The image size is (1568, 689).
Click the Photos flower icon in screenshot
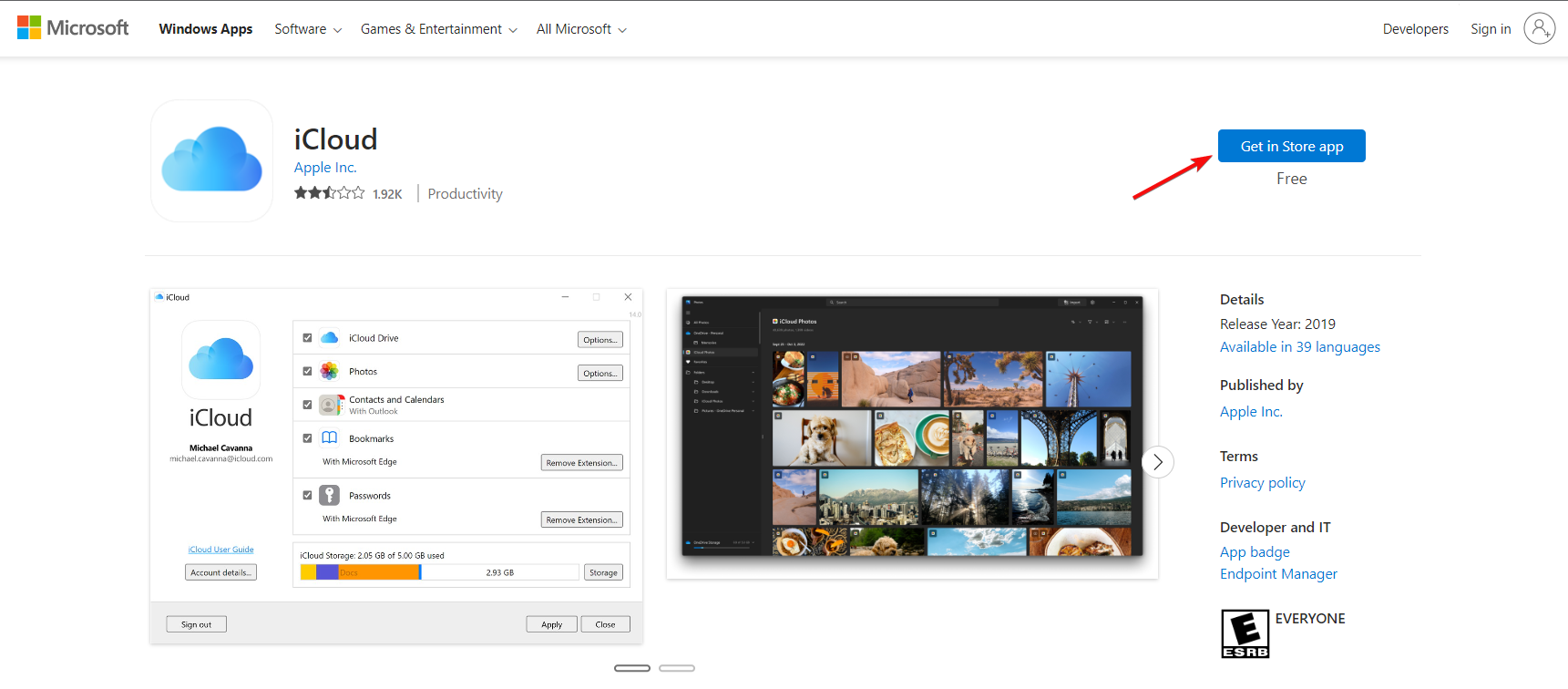point(330,371)
